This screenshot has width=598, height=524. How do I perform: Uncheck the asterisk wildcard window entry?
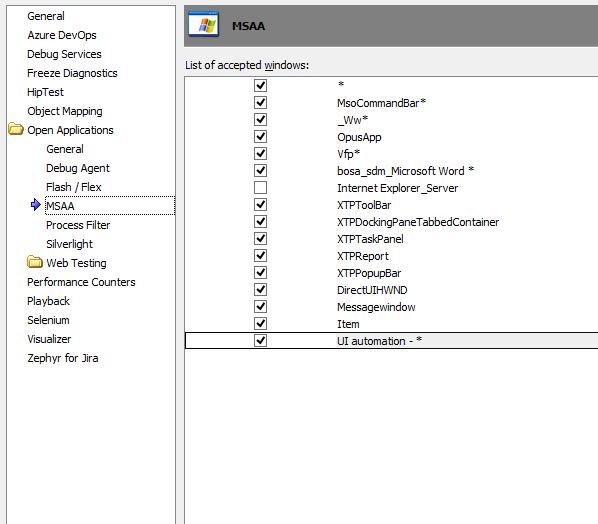(260, 85)
